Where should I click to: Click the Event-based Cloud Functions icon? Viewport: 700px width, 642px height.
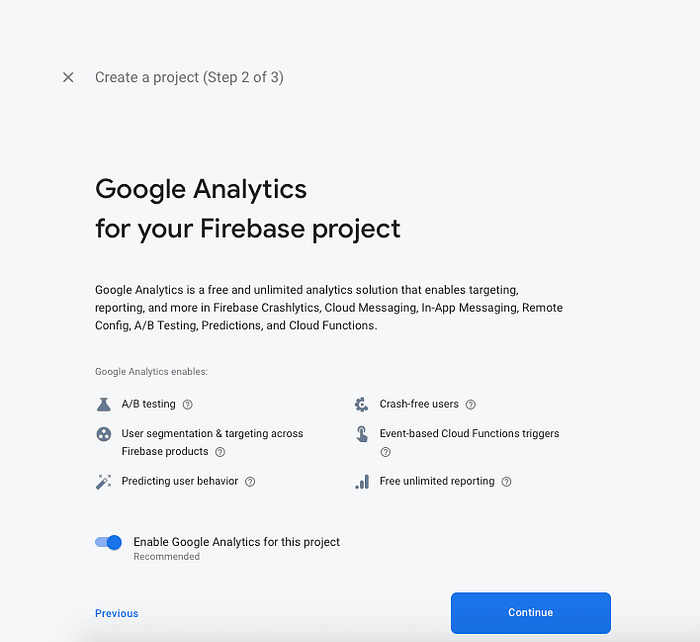[x=361, y=434]
